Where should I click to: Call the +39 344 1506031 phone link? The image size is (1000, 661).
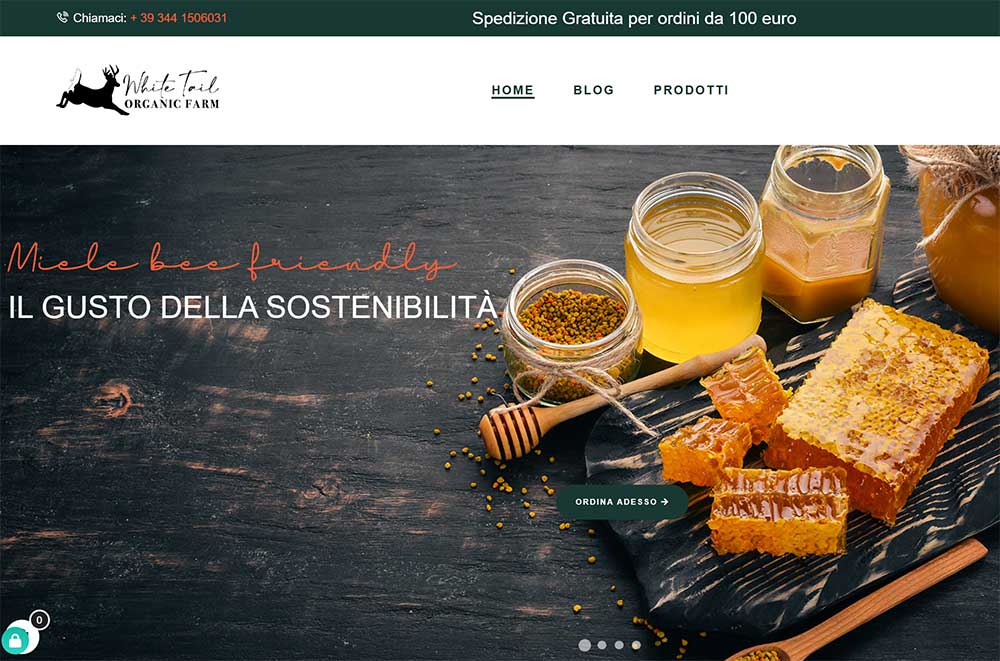point(179,18)
